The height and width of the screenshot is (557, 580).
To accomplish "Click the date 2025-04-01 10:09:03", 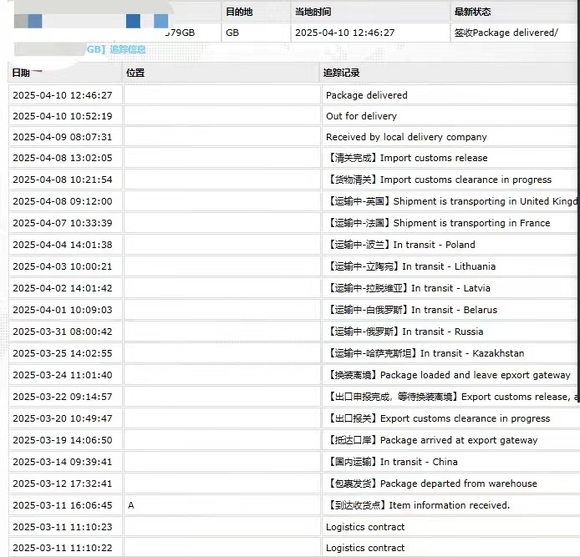I will pos(62,310).
